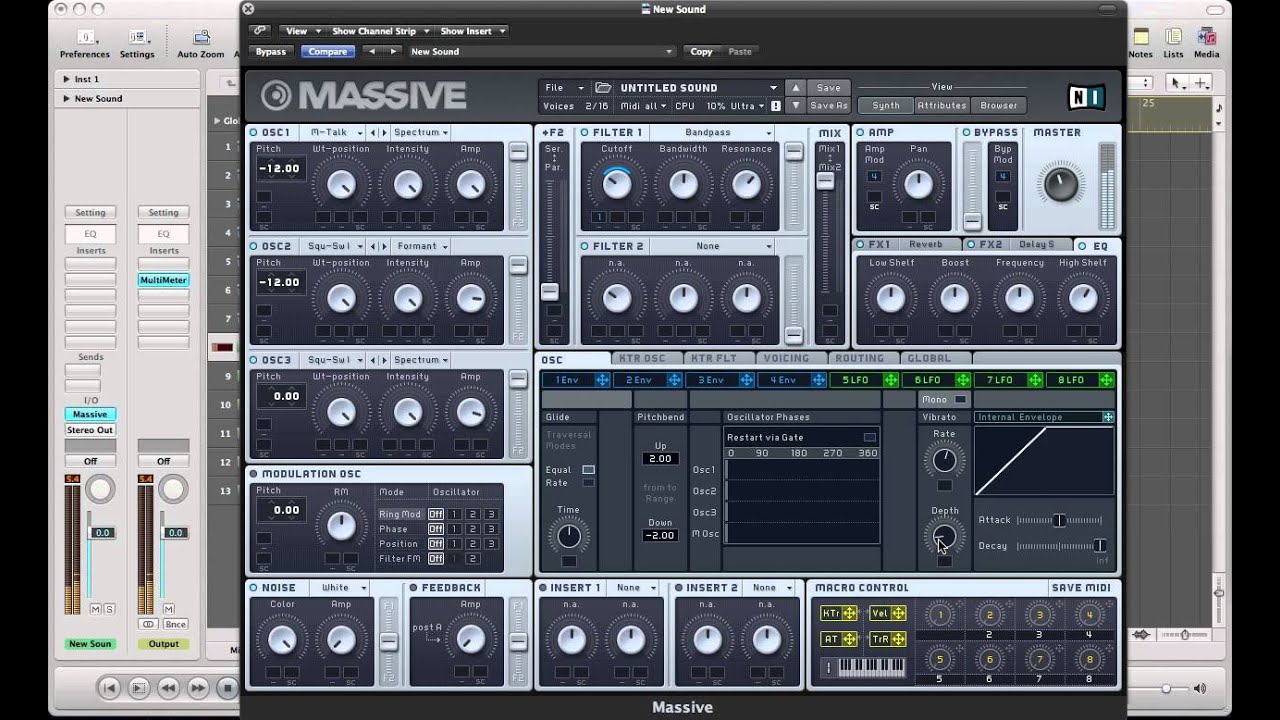This screenshot has width=1280, height=720.
Task: Click the Save As button
Action: click(x=829, y=106)
